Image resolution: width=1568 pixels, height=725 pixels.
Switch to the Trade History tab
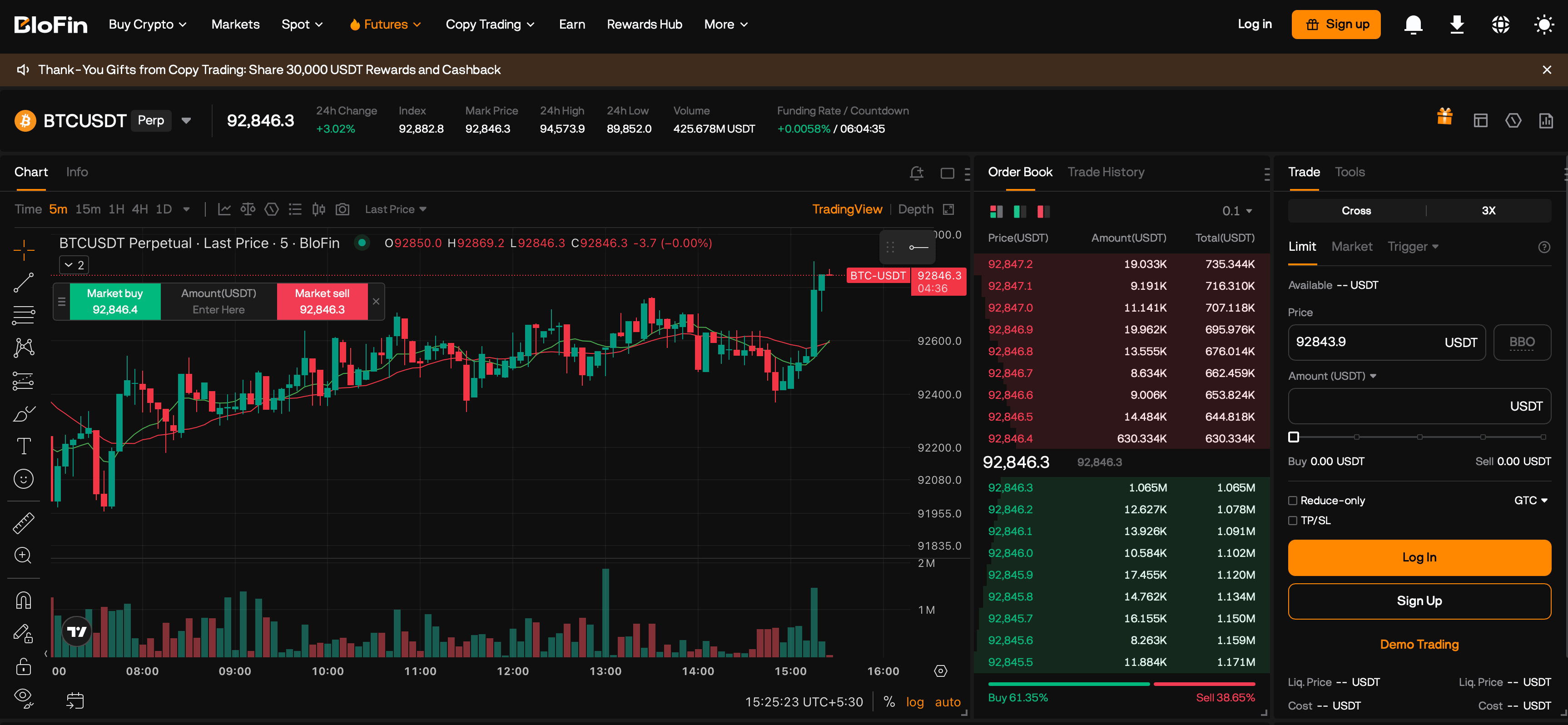(1106, 172)
